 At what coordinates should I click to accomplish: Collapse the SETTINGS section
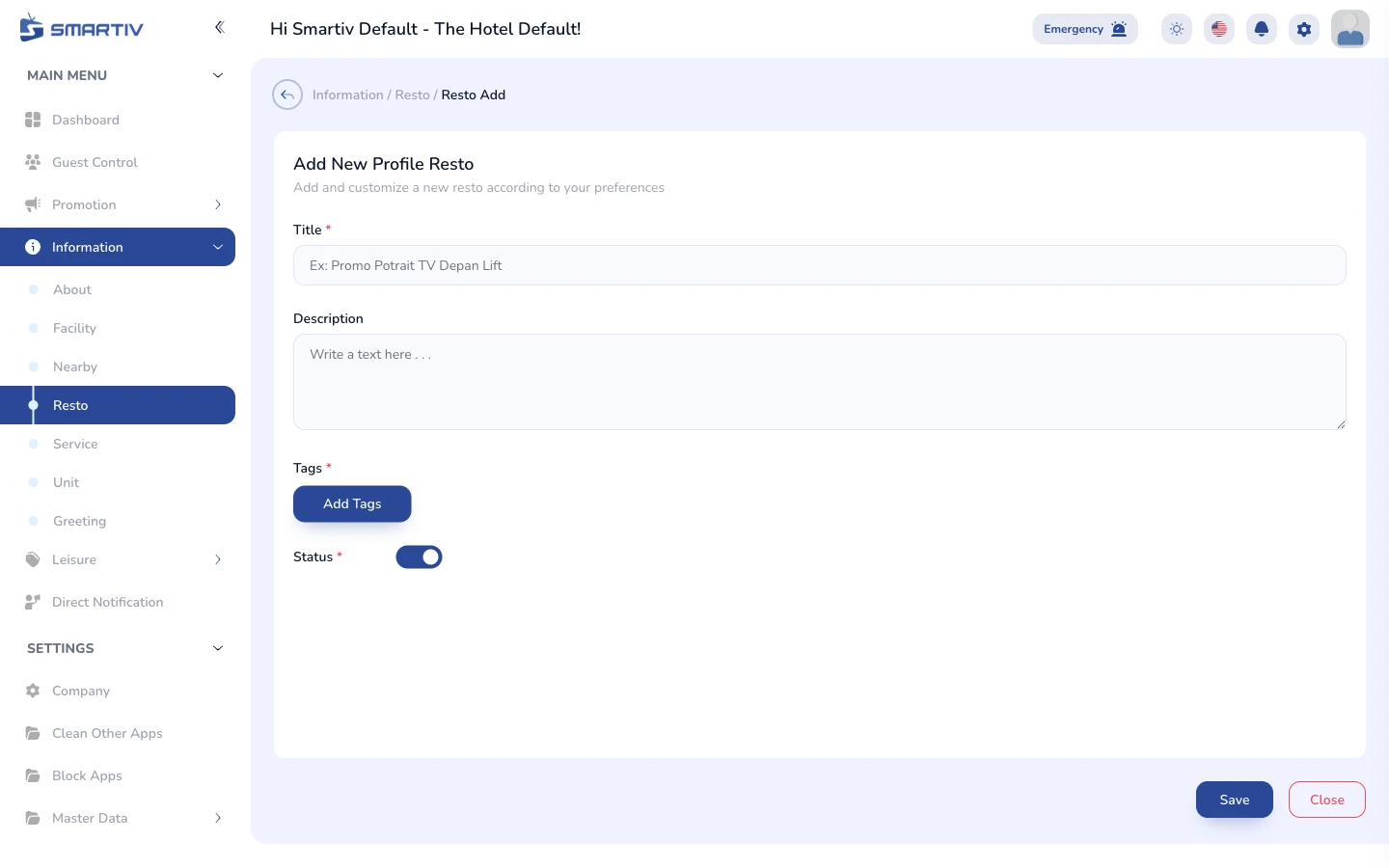pos(218,648)
